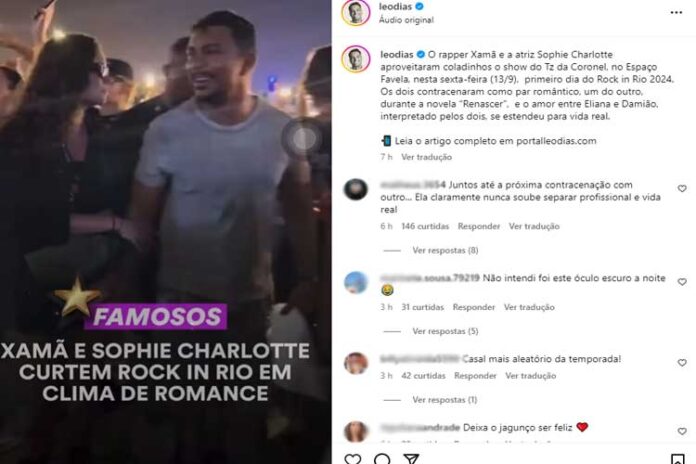Open the commenter avatar beside 'Casal mais aleatório'

pos(356,363)
